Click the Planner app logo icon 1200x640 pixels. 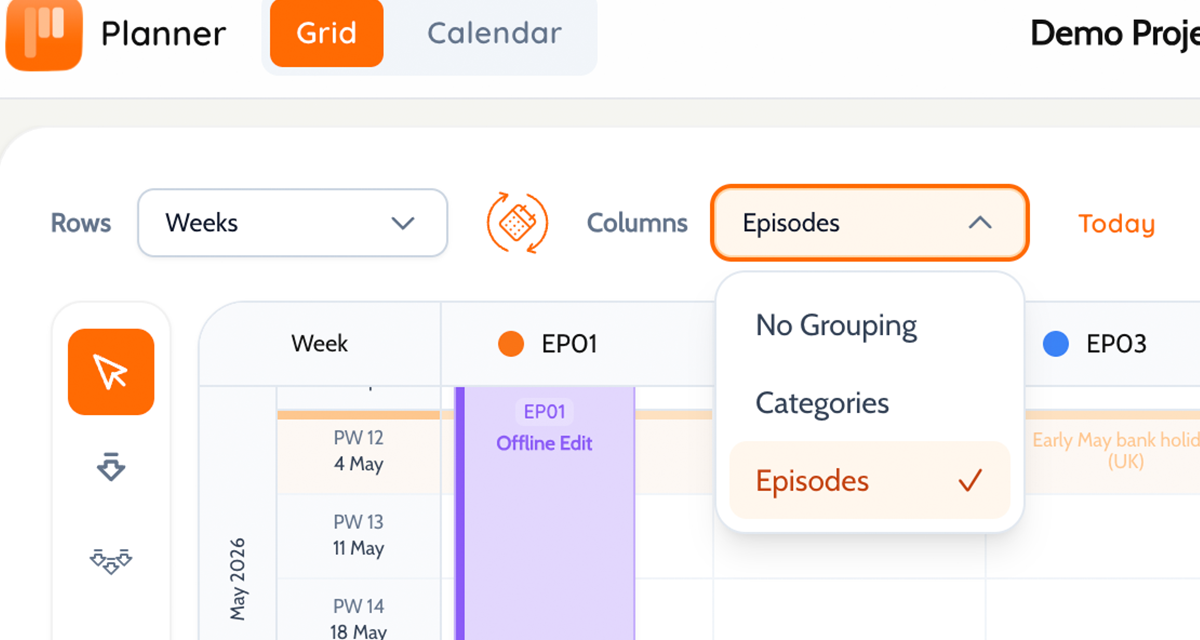(x=44, y=33)
